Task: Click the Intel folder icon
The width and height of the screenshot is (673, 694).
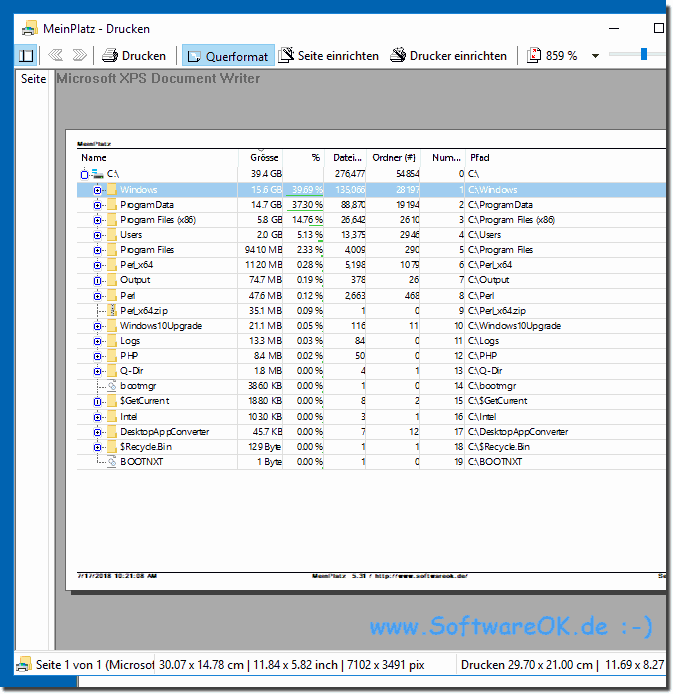Action: (112, 417)
